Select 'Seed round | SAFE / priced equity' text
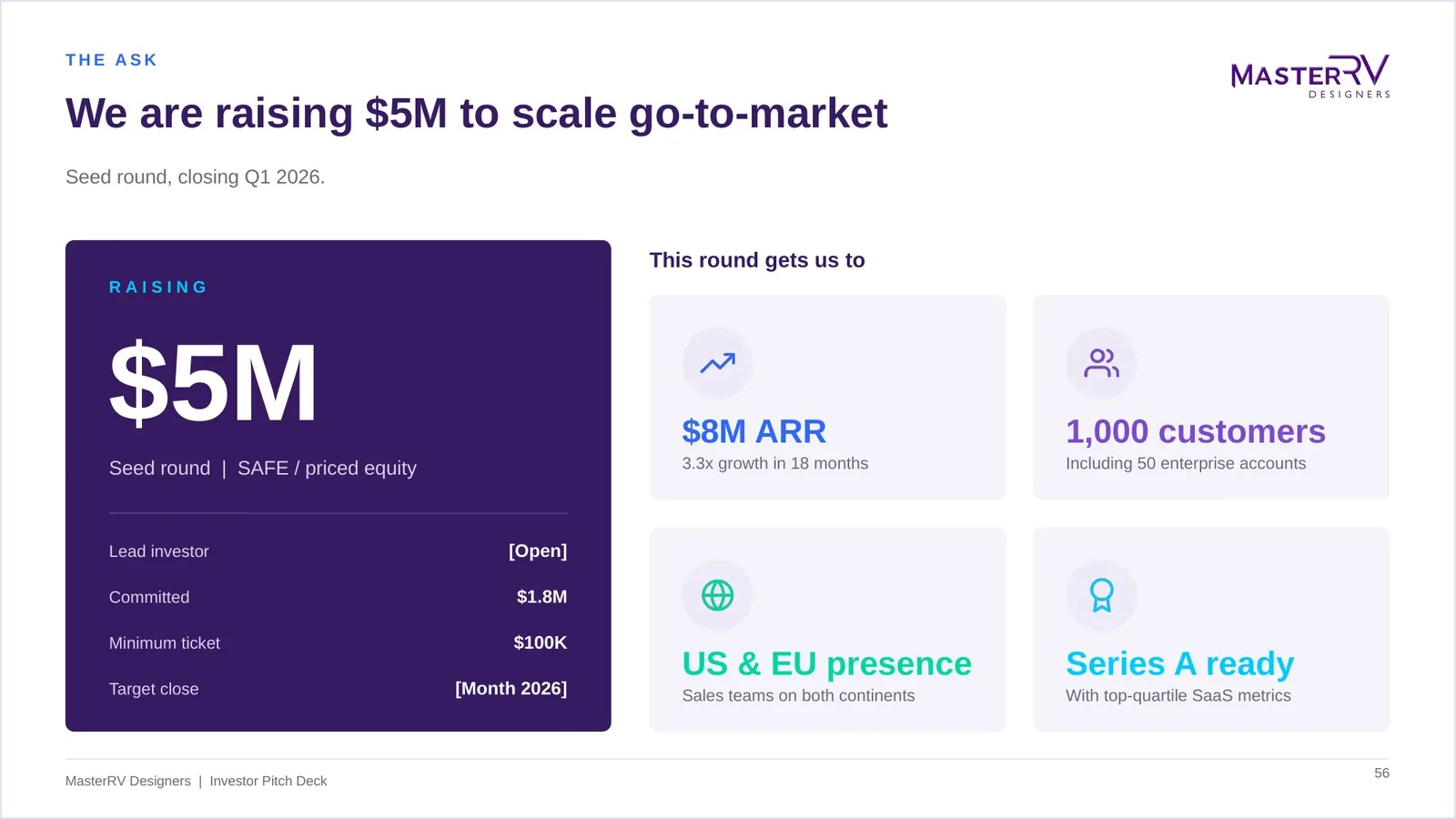This screenshot has height=819, width=1456. (262, 468)
